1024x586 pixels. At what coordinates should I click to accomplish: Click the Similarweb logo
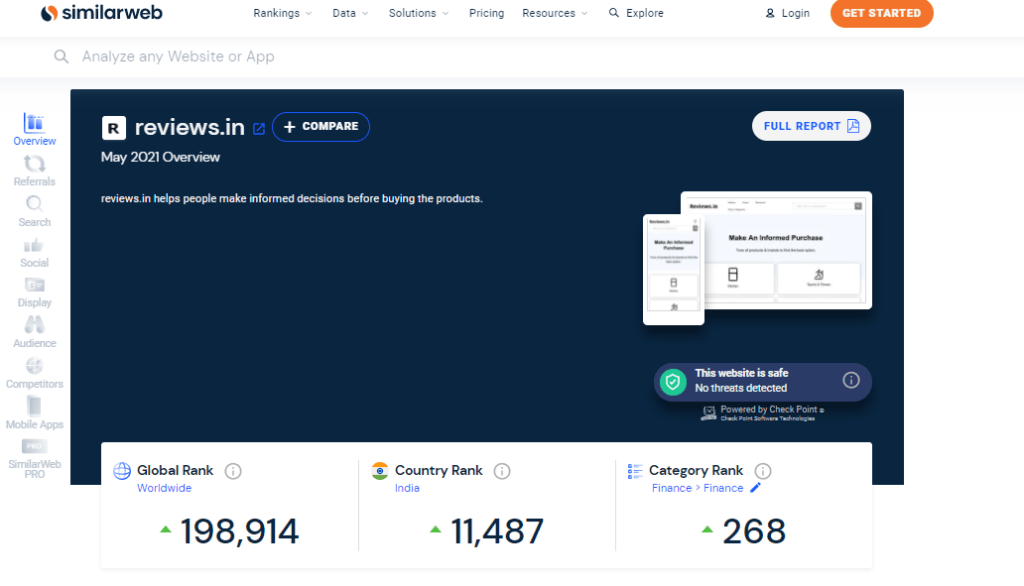click(x=101, y=13)
